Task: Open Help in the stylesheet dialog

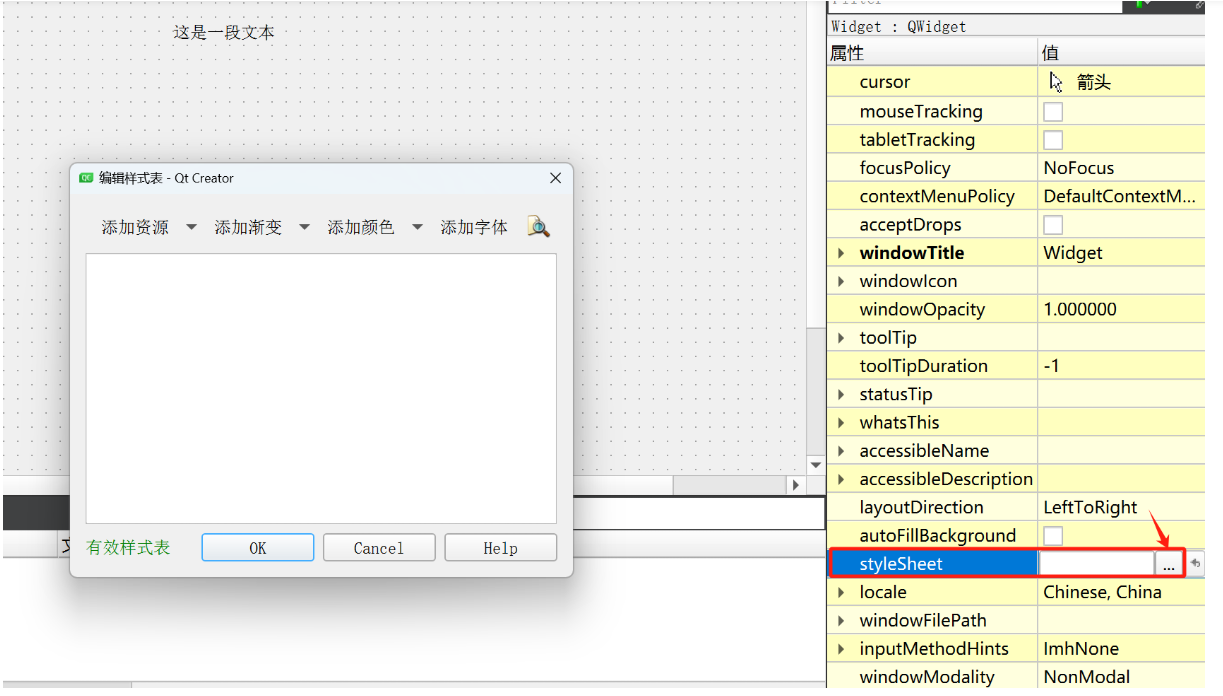Action: click(501, 547)
